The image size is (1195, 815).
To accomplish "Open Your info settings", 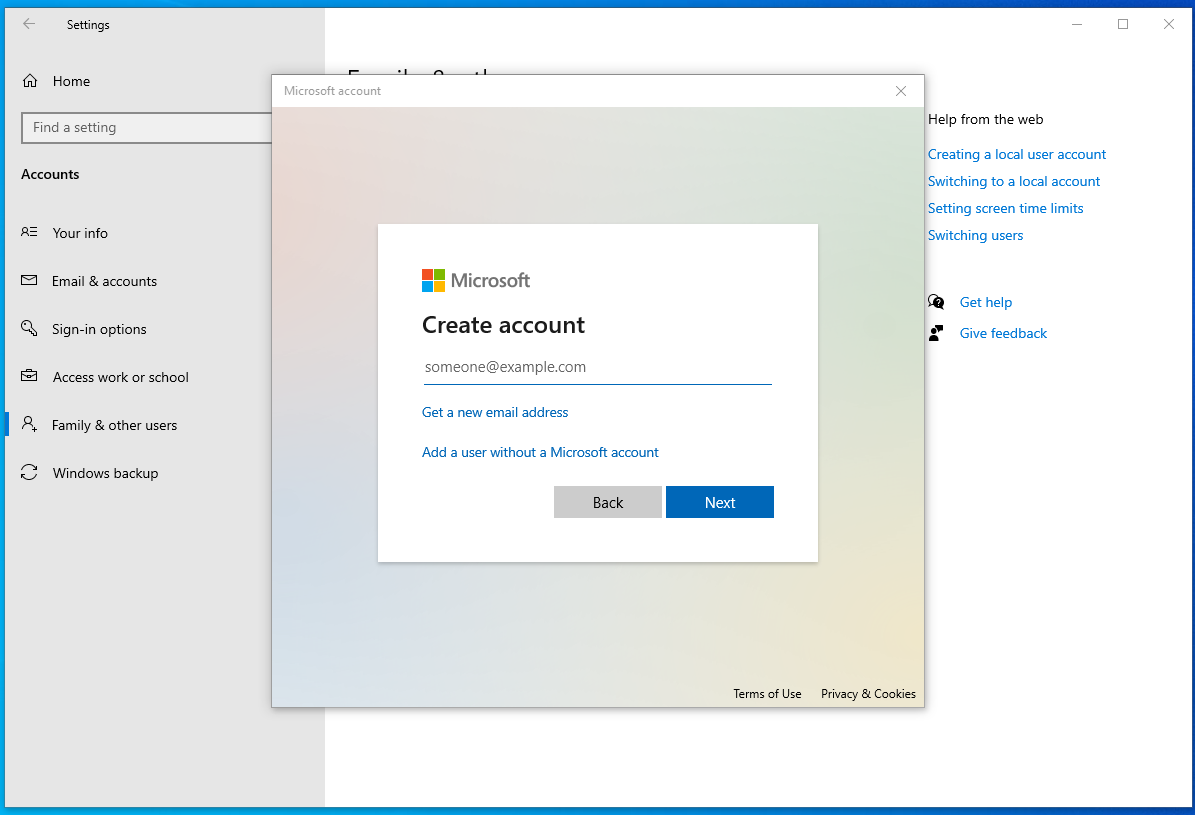I will pyautogui.click(x=80, y=233).
